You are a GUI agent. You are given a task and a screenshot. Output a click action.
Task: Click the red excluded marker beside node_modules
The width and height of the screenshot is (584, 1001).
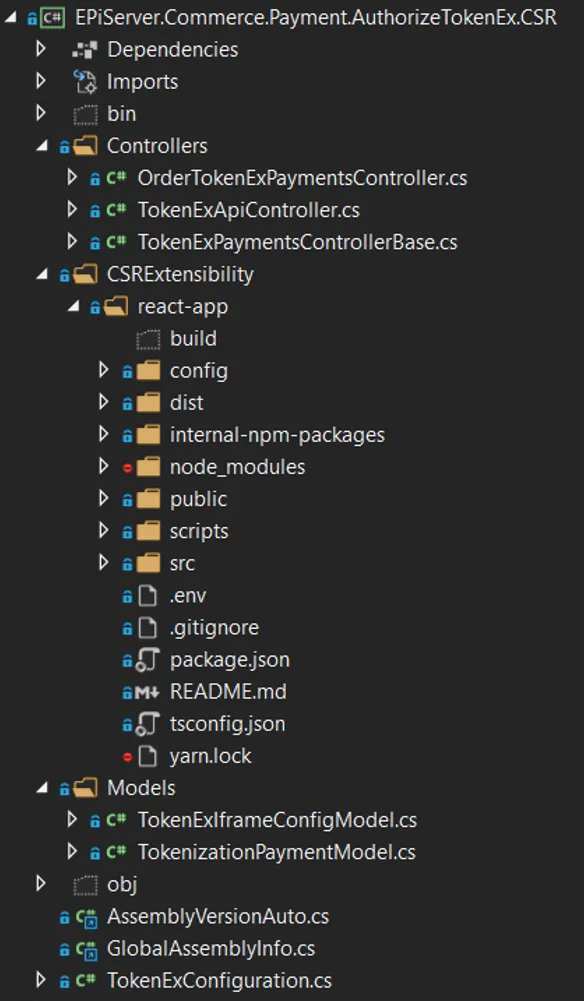127,467
